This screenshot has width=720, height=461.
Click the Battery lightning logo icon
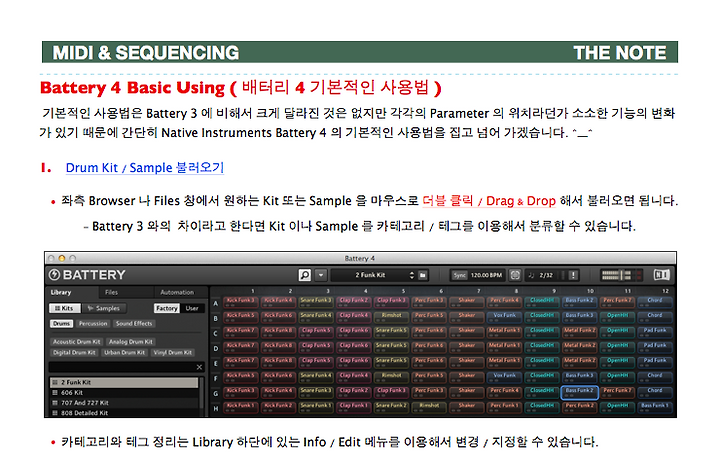(54, 275)
